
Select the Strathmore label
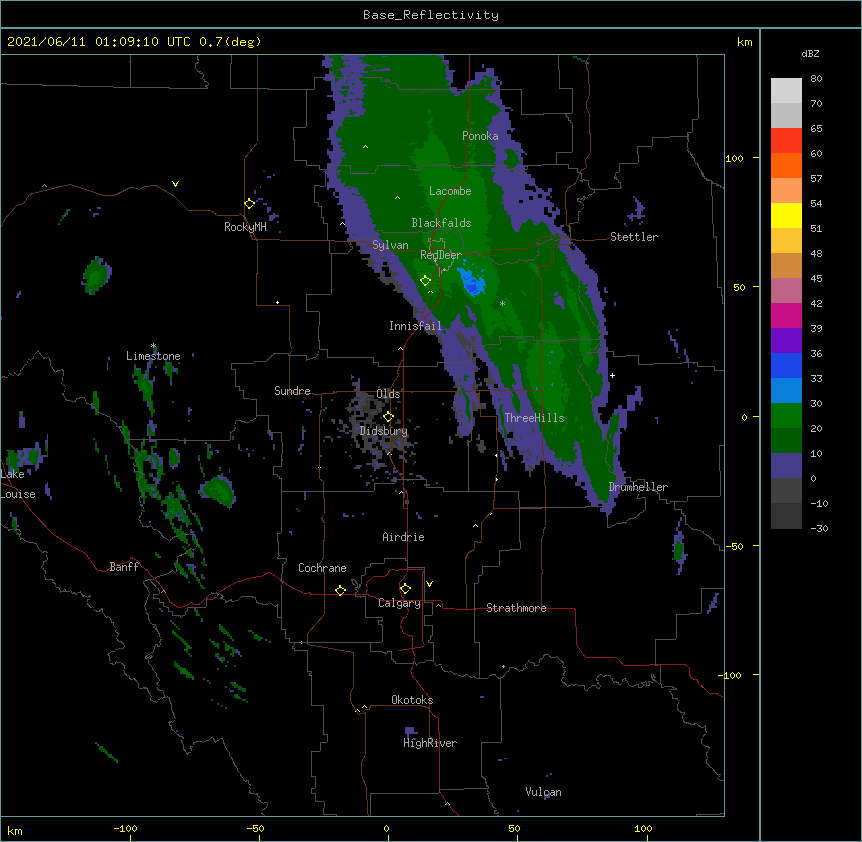[x=516, y=608]
